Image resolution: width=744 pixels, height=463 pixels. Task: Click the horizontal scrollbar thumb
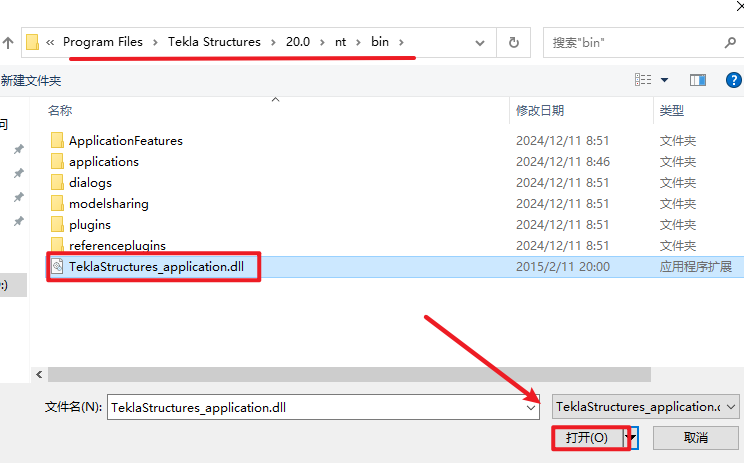(349, 374)
